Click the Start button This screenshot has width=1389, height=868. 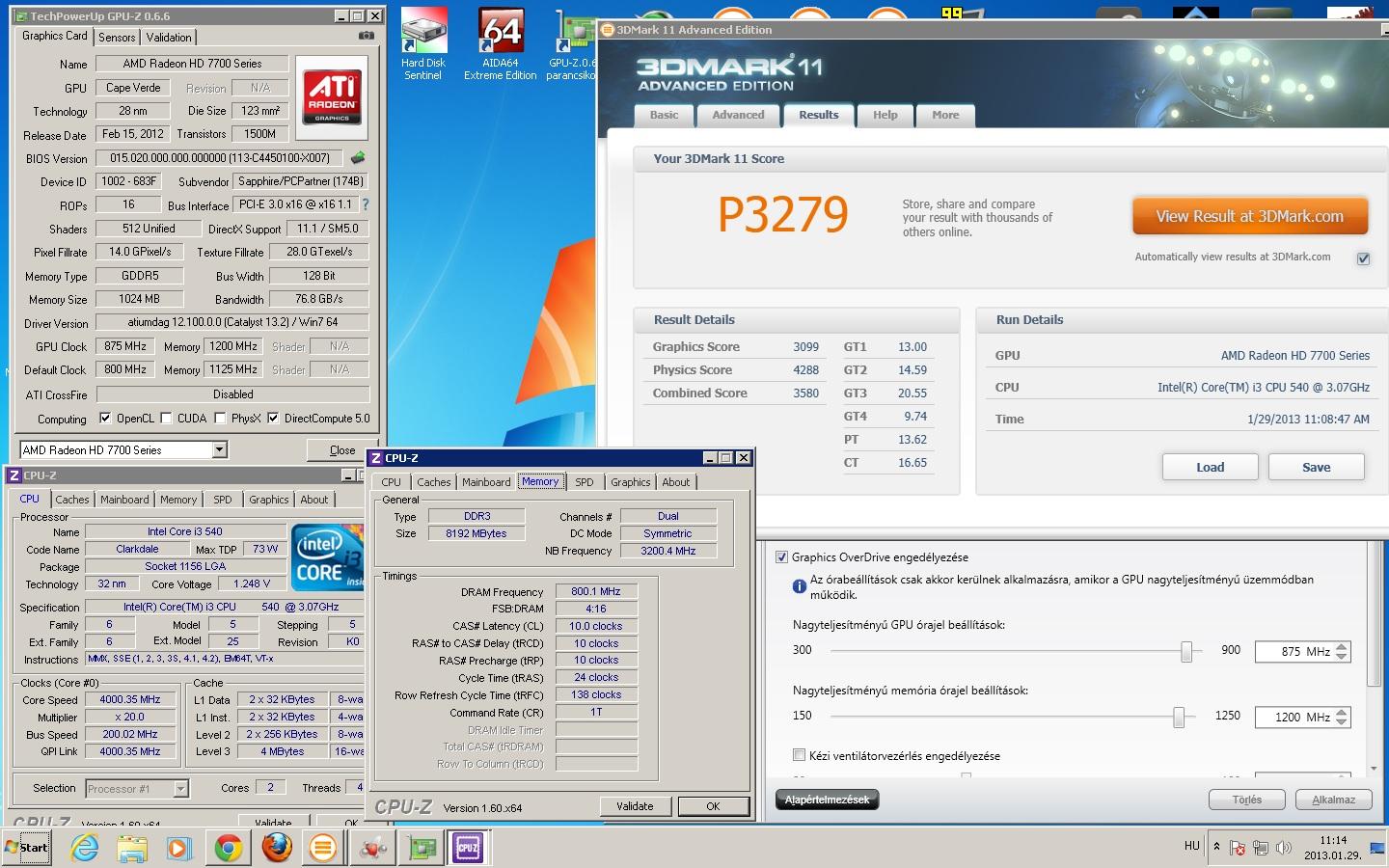27,848
